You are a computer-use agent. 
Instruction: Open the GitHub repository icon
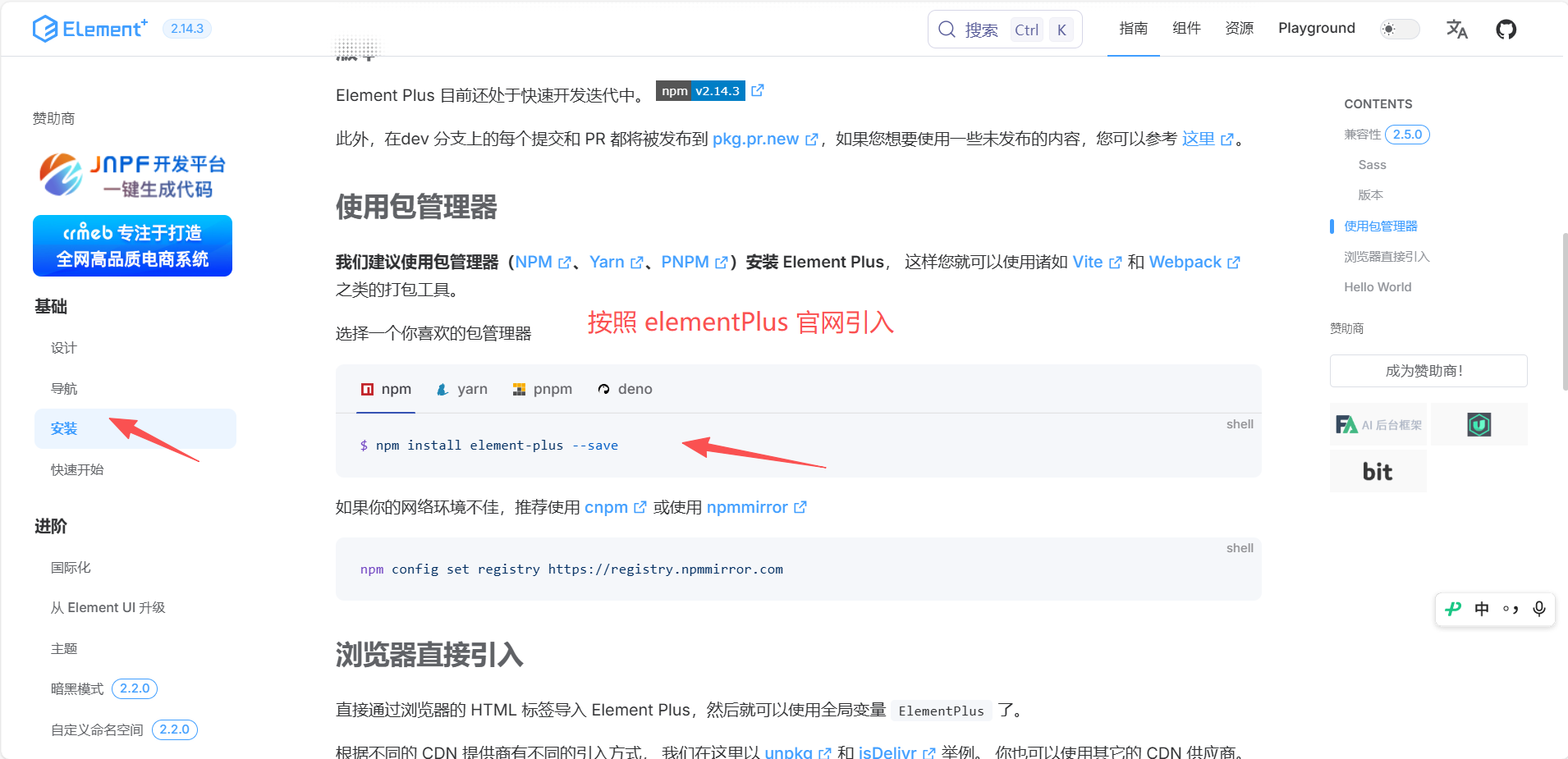(1506, 30)
